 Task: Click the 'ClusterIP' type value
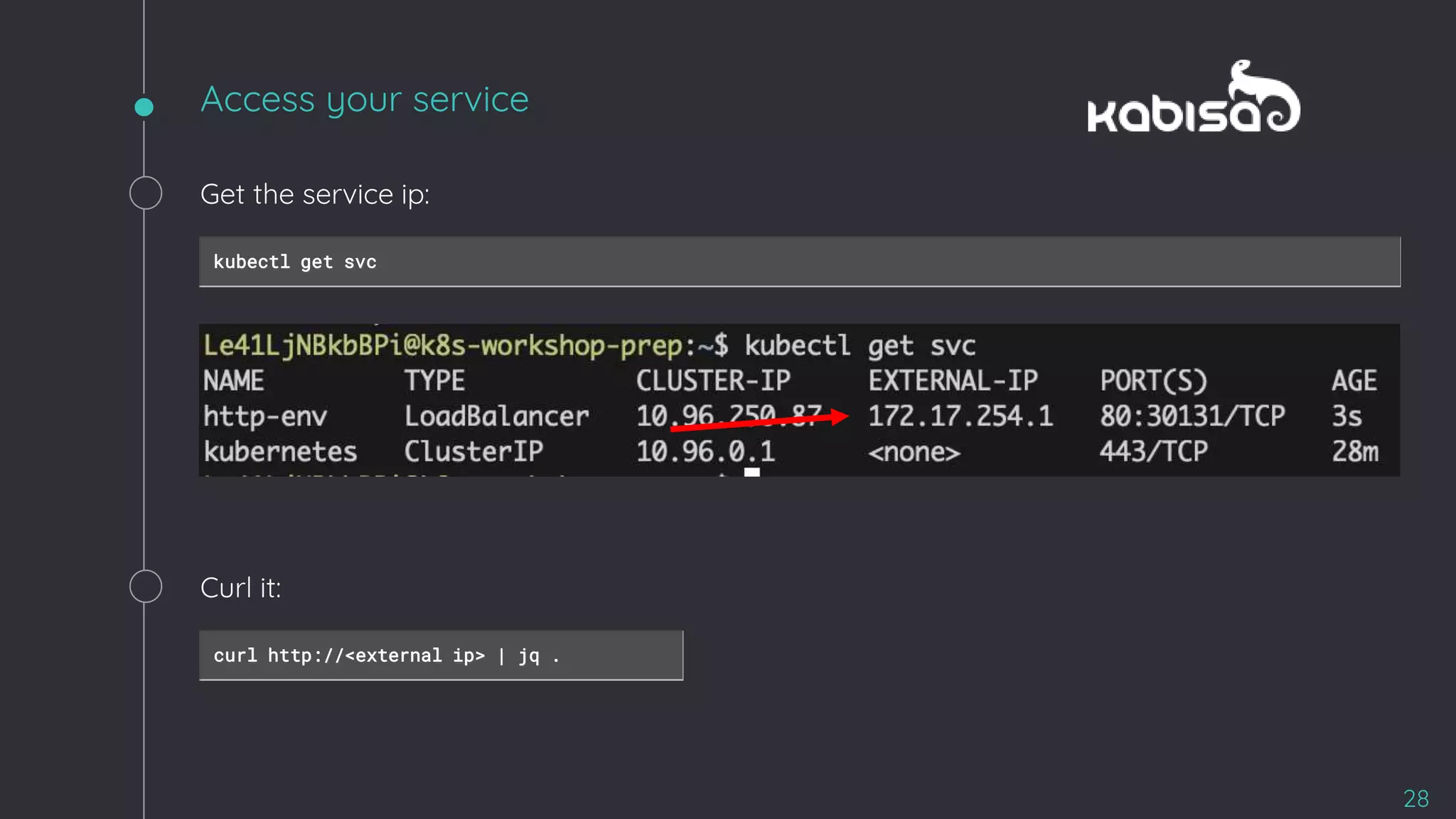473,451
